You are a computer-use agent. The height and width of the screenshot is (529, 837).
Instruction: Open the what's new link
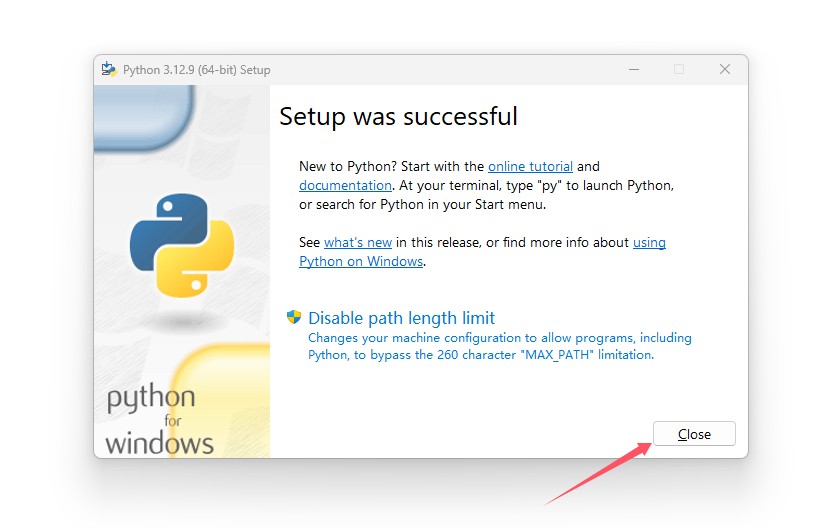point(358,243)
